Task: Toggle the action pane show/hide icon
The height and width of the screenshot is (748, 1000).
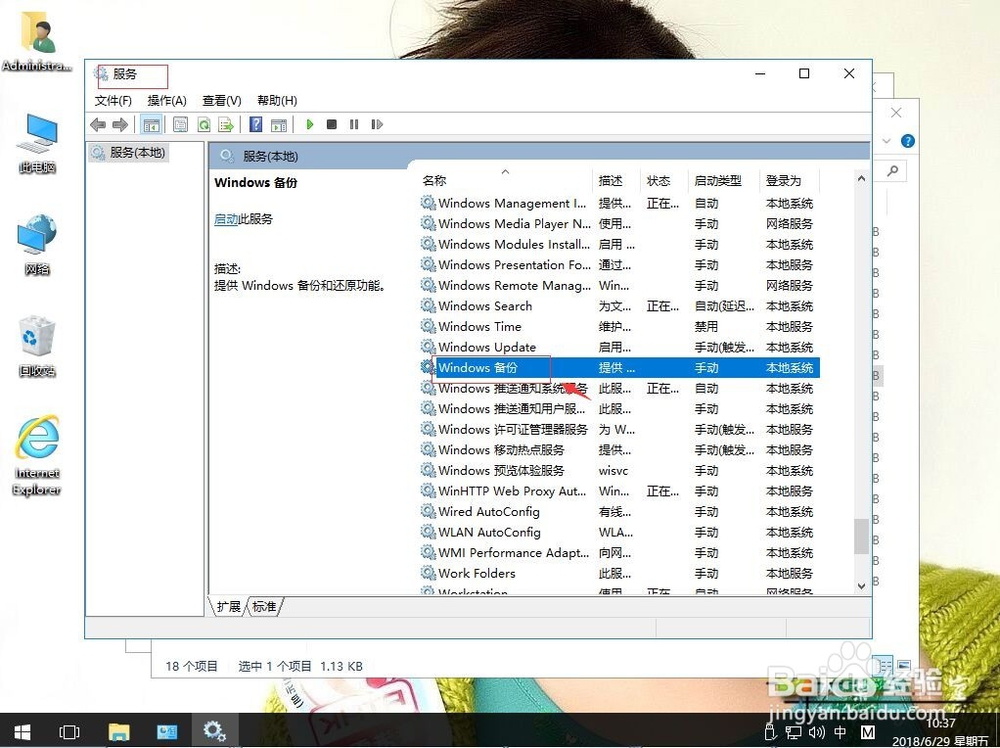Action: coord(279,124)
